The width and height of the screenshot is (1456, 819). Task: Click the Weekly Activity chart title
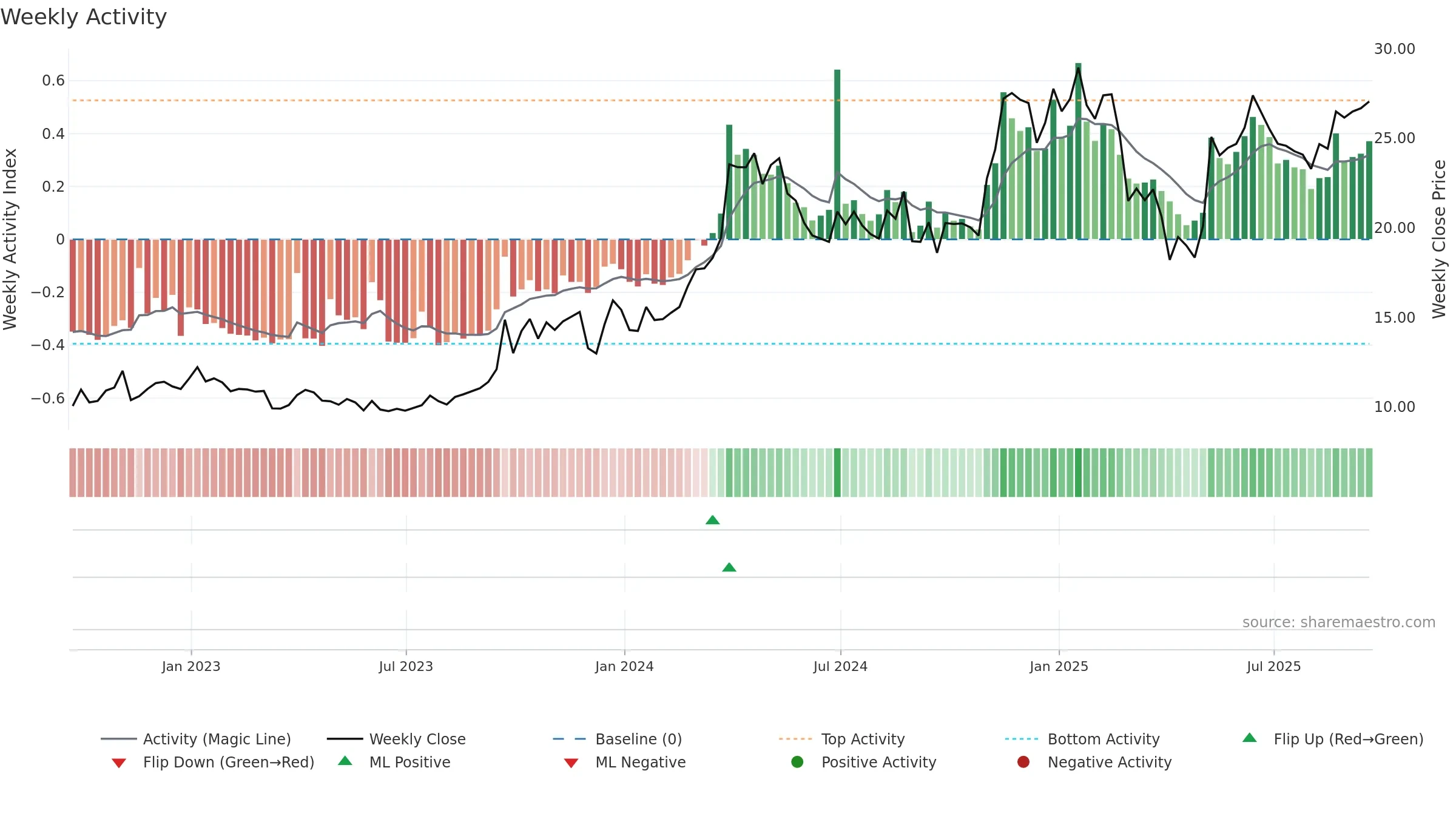[x=84, y=17]
